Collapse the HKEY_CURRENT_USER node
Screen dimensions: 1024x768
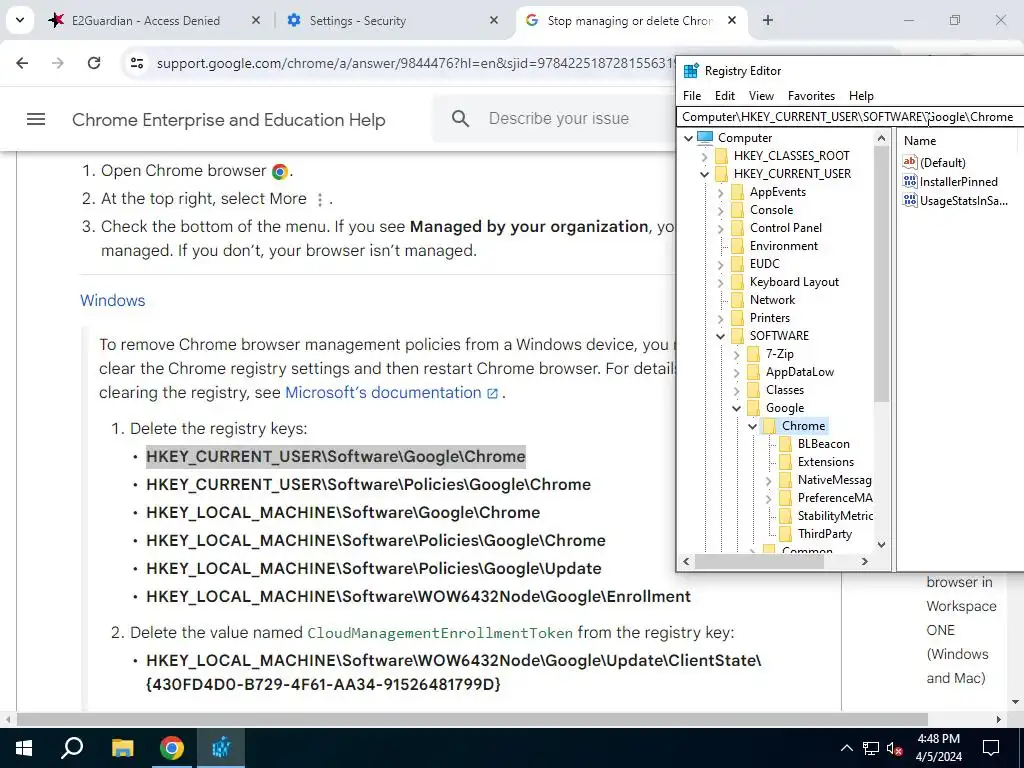tap(704, 174)
